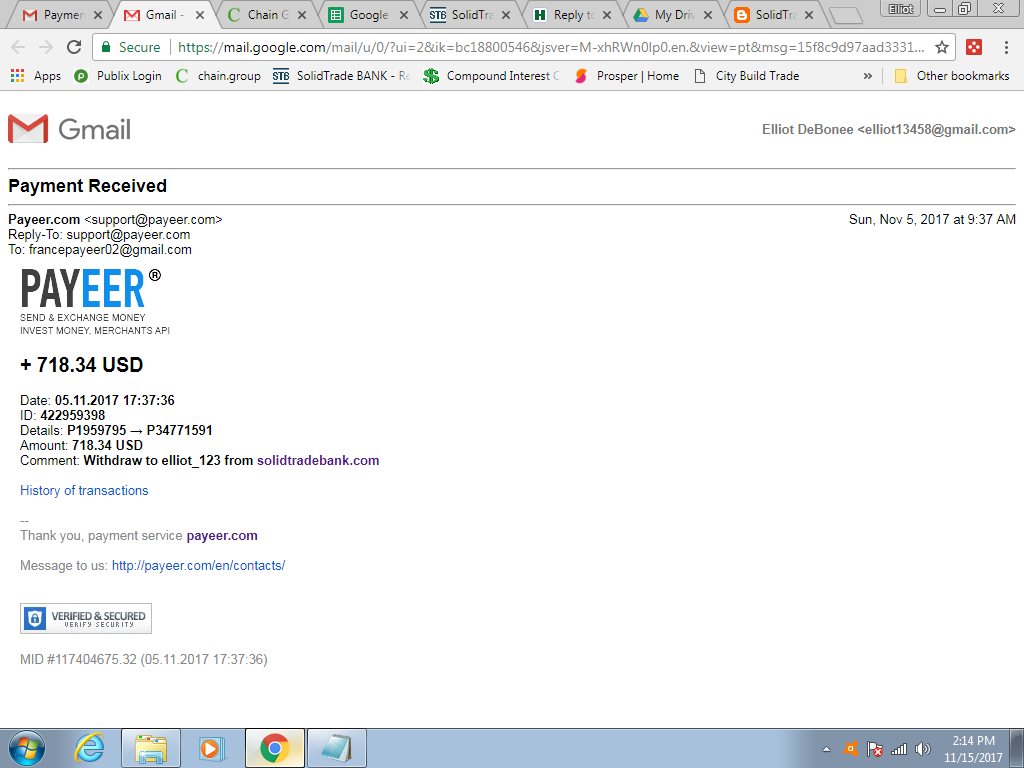Switch to the My Drive tab
The image size is (1024, 768).
point(670,15)
